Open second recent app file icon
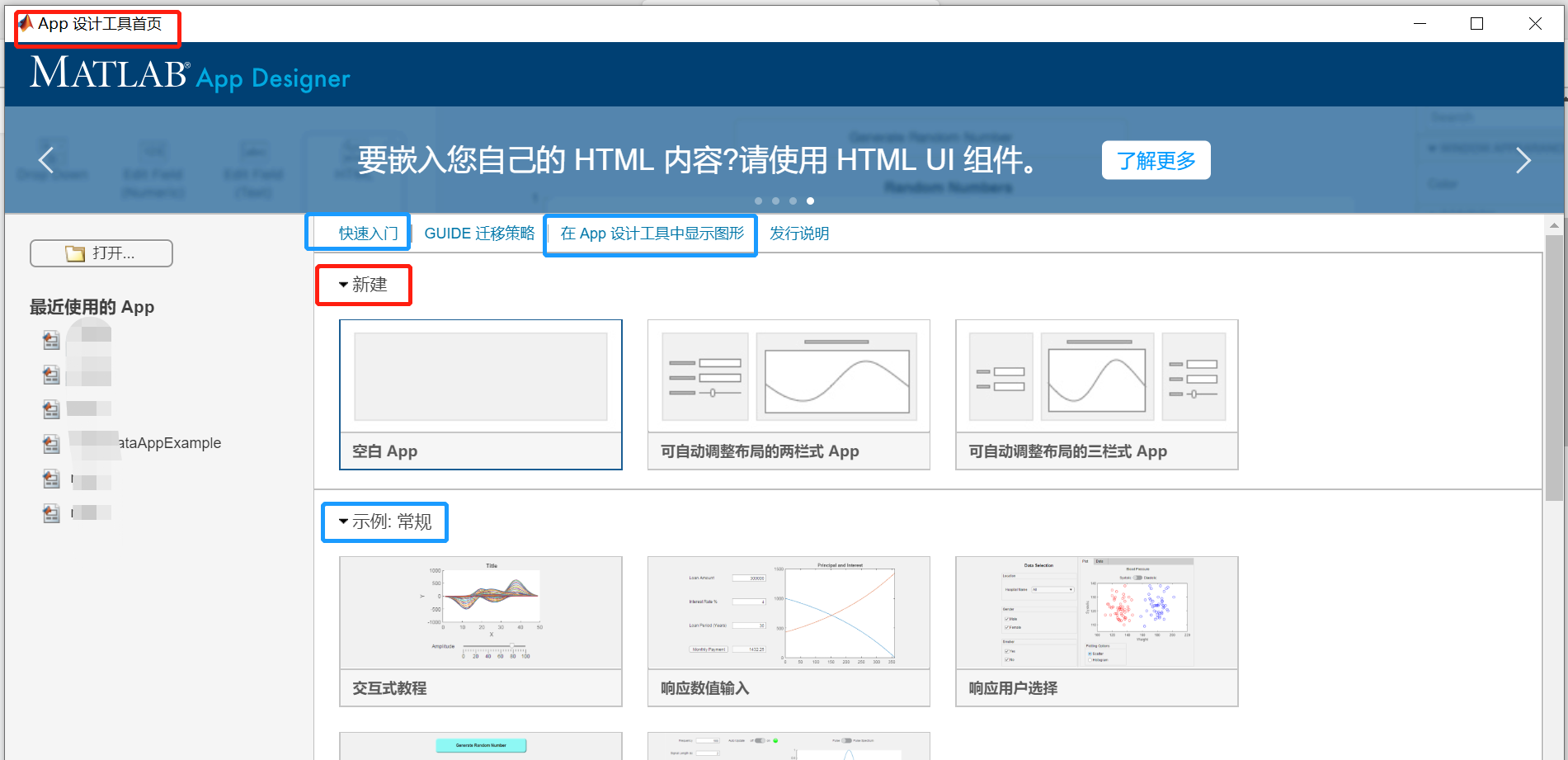This screenshot has height=760, width=1568. click(x=51, y=374)
